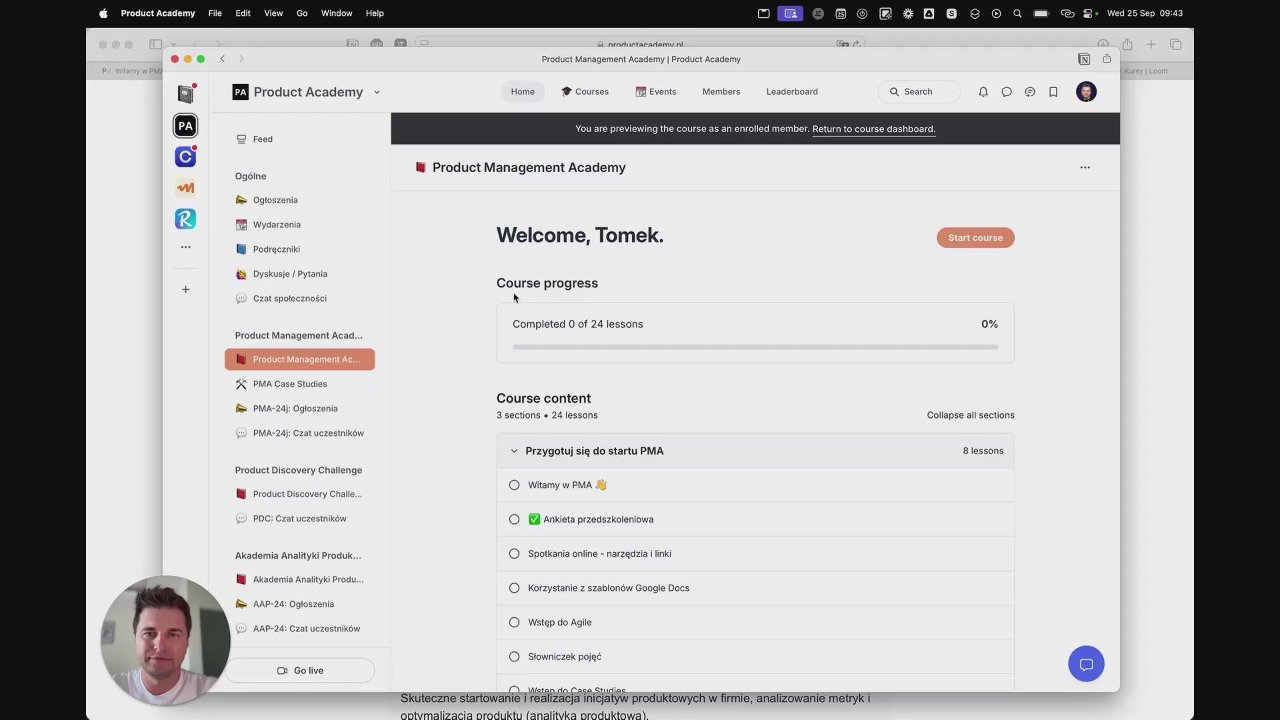
Task: Open the Apple menu
Action: pos(103,13)
